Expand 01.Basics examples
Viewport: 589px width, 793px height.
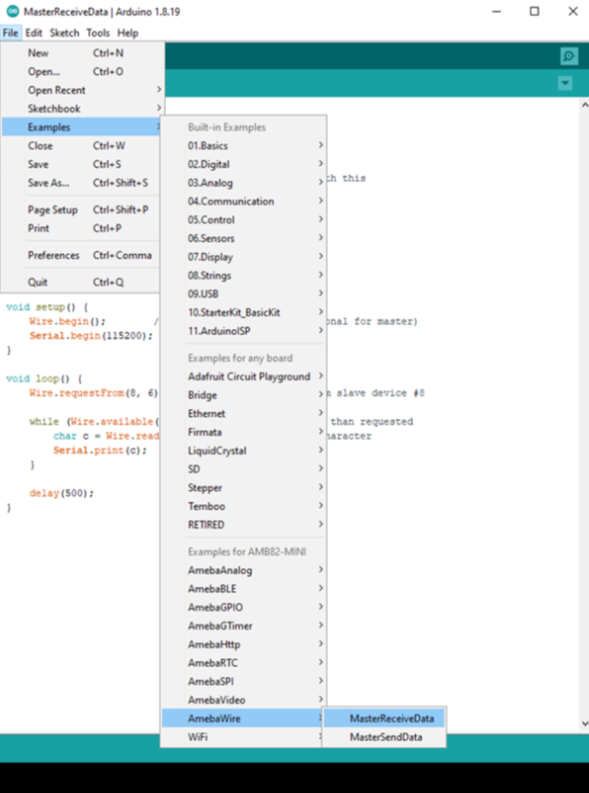pyautogui.click(x=244, y=146)
